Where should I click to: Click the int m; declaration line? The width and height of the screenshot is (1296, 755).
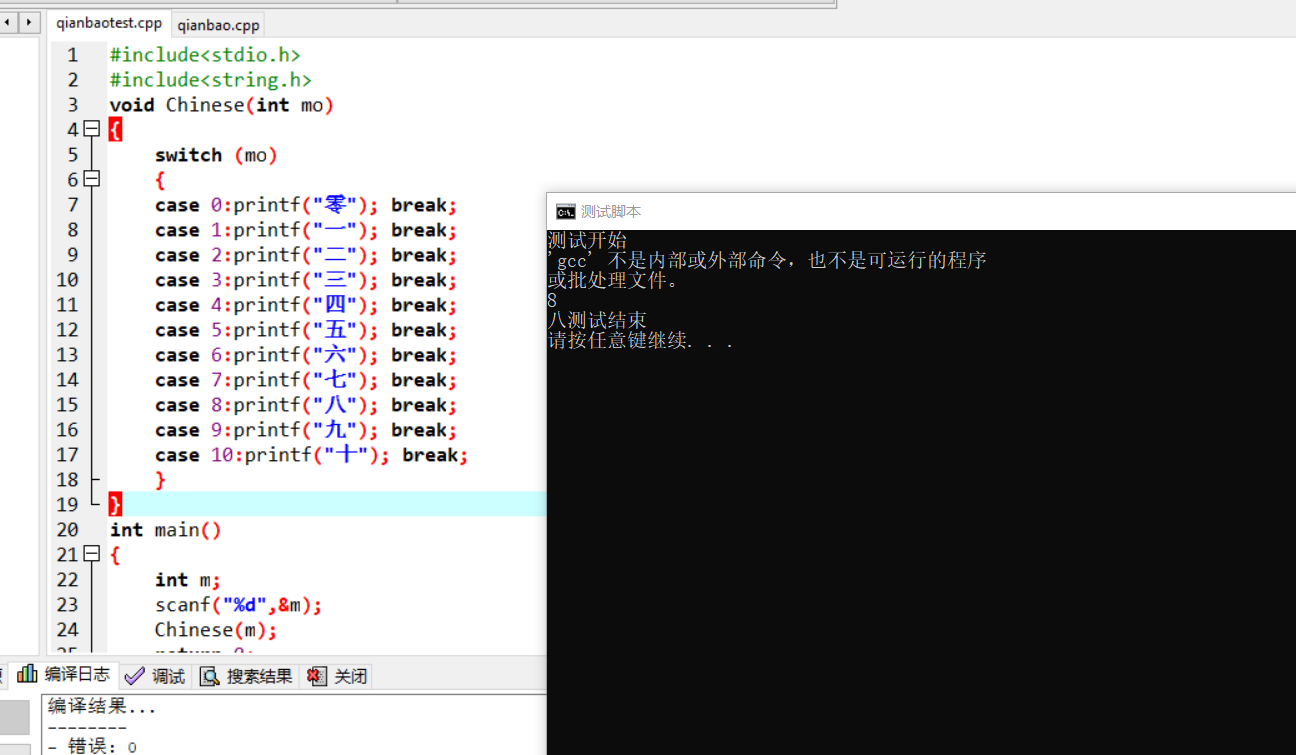pyautogui.click(x=187, y=580)
